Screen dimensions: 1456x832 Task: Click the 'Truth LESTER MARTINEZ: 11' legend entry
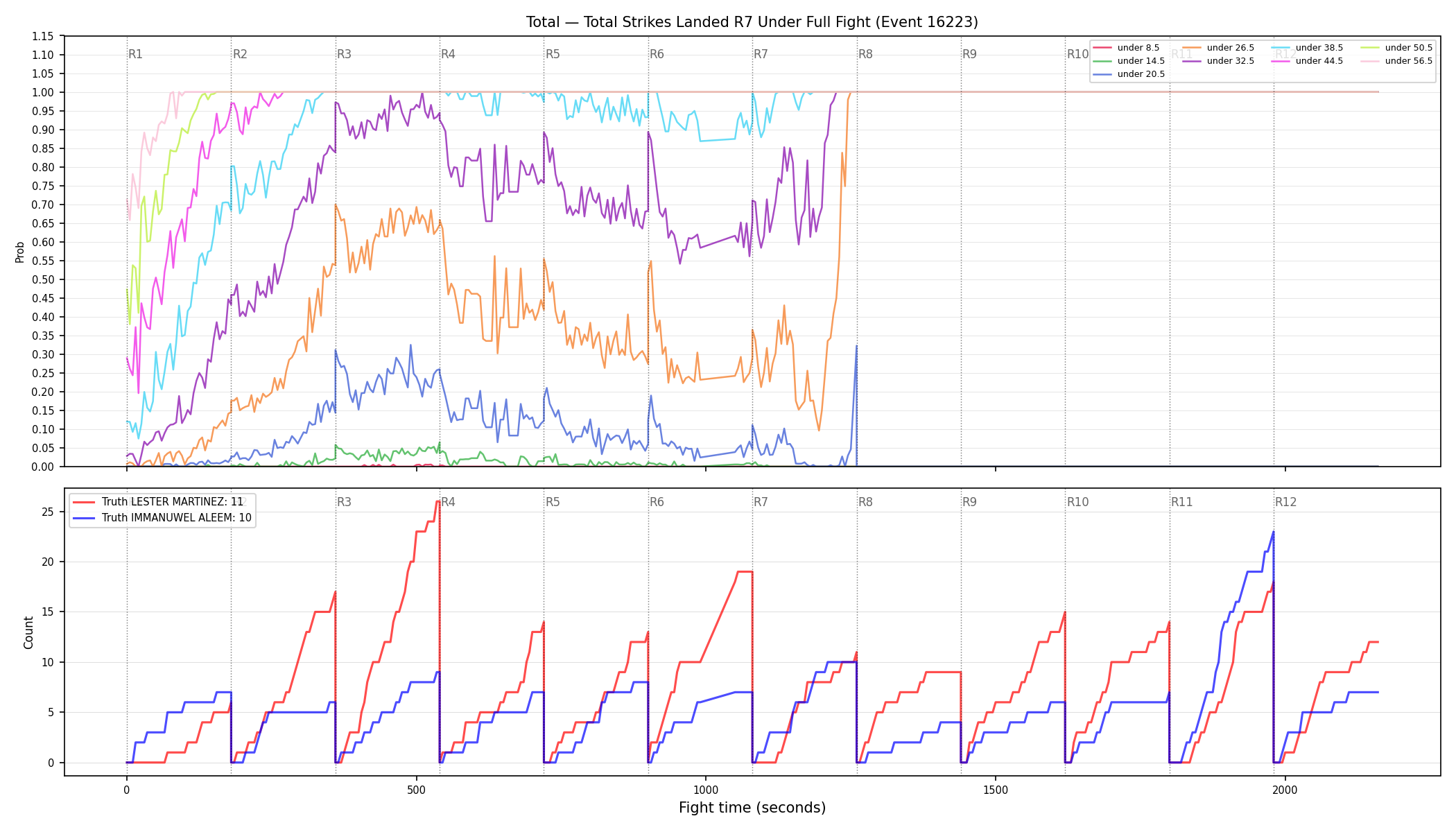click(173, 502)
